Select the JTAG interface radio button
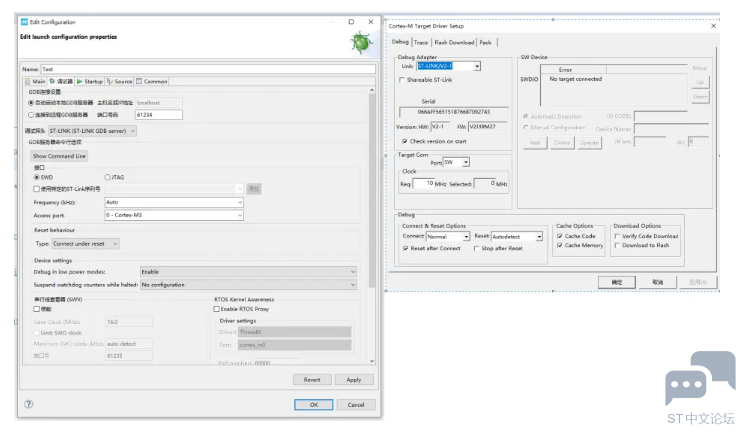Screen dimensions: 744x434 (107, 177)
